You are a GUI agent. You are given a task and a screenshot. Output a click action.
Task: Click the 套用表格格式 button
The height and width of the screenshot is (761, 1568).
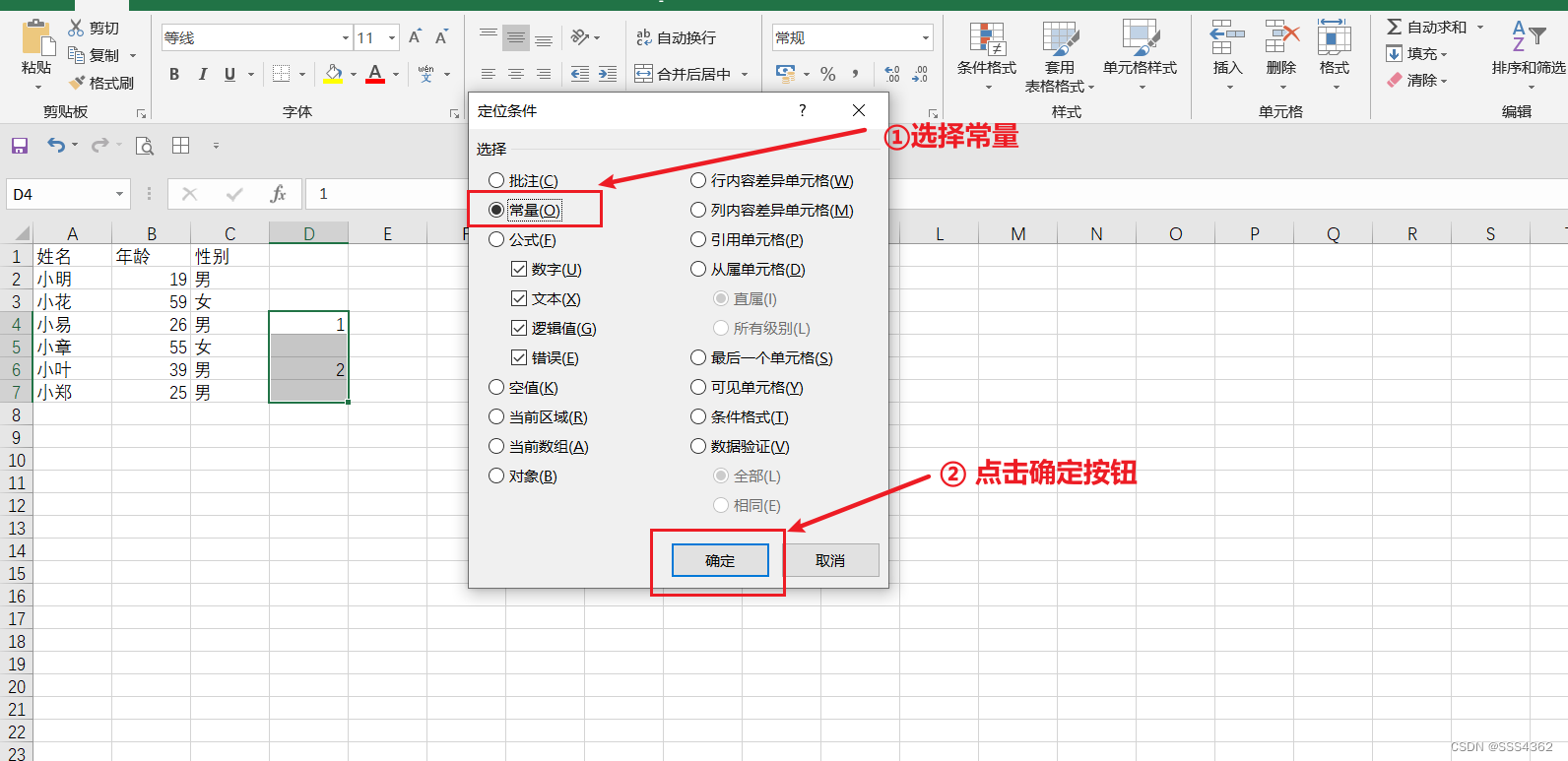click(x=1060, y=56)
